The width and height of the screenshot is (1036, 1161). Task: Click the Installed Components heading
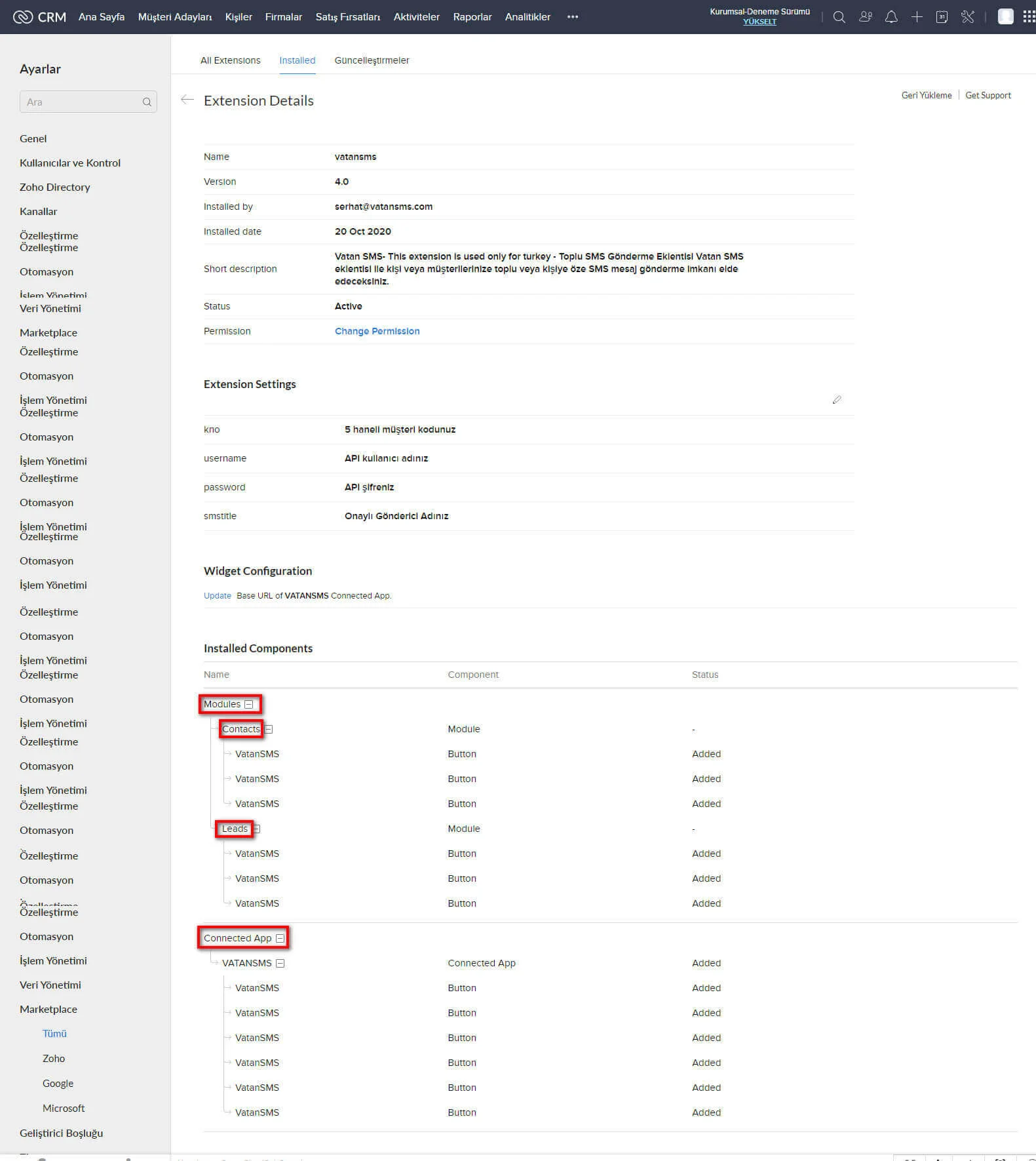(258, 648)
